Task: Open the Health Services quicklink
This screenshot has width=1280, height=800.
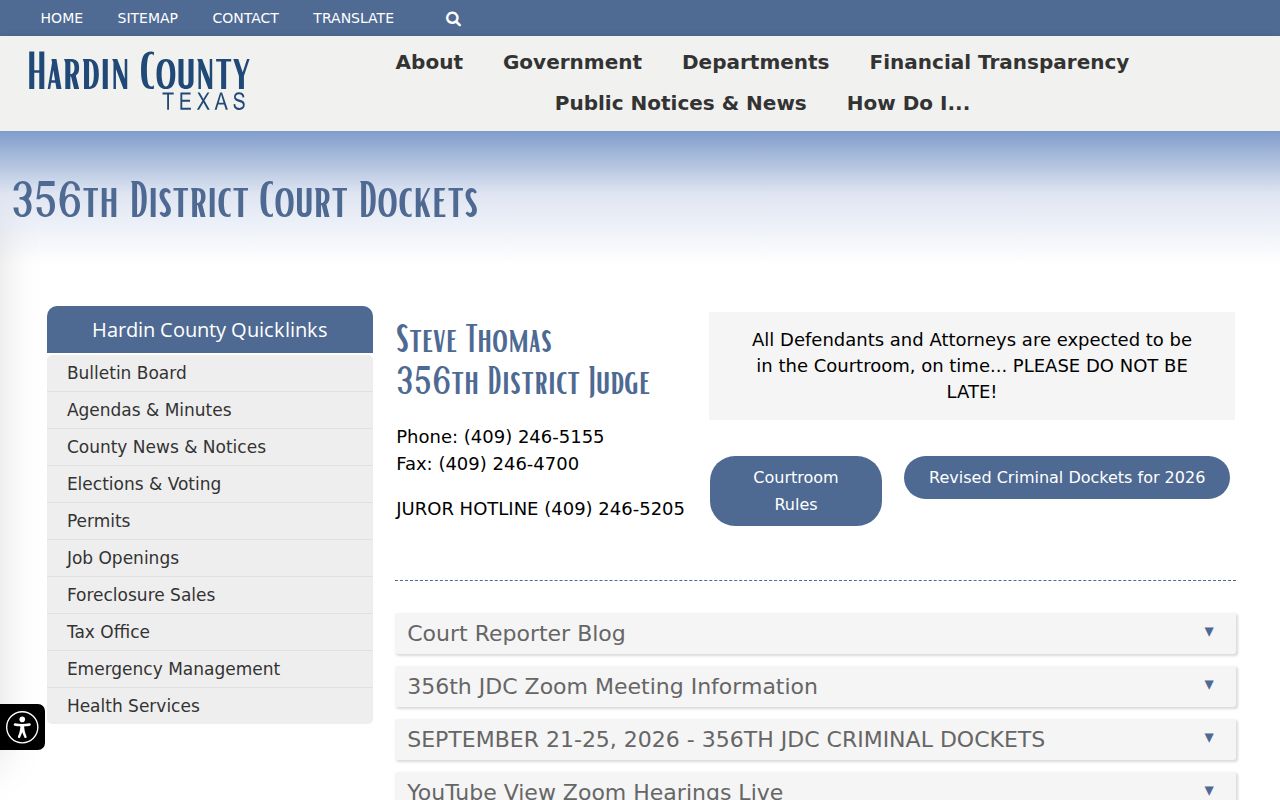Action: (x=210, y=706)
